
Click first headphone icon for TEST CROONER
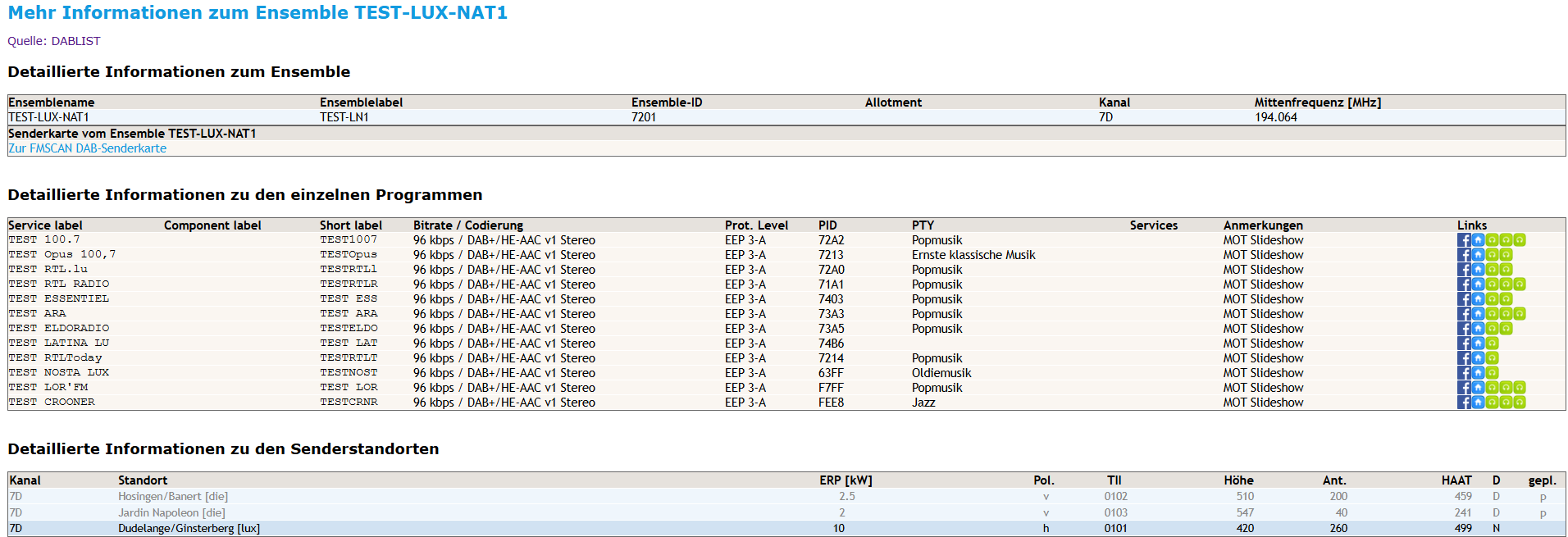[1492, 403]
